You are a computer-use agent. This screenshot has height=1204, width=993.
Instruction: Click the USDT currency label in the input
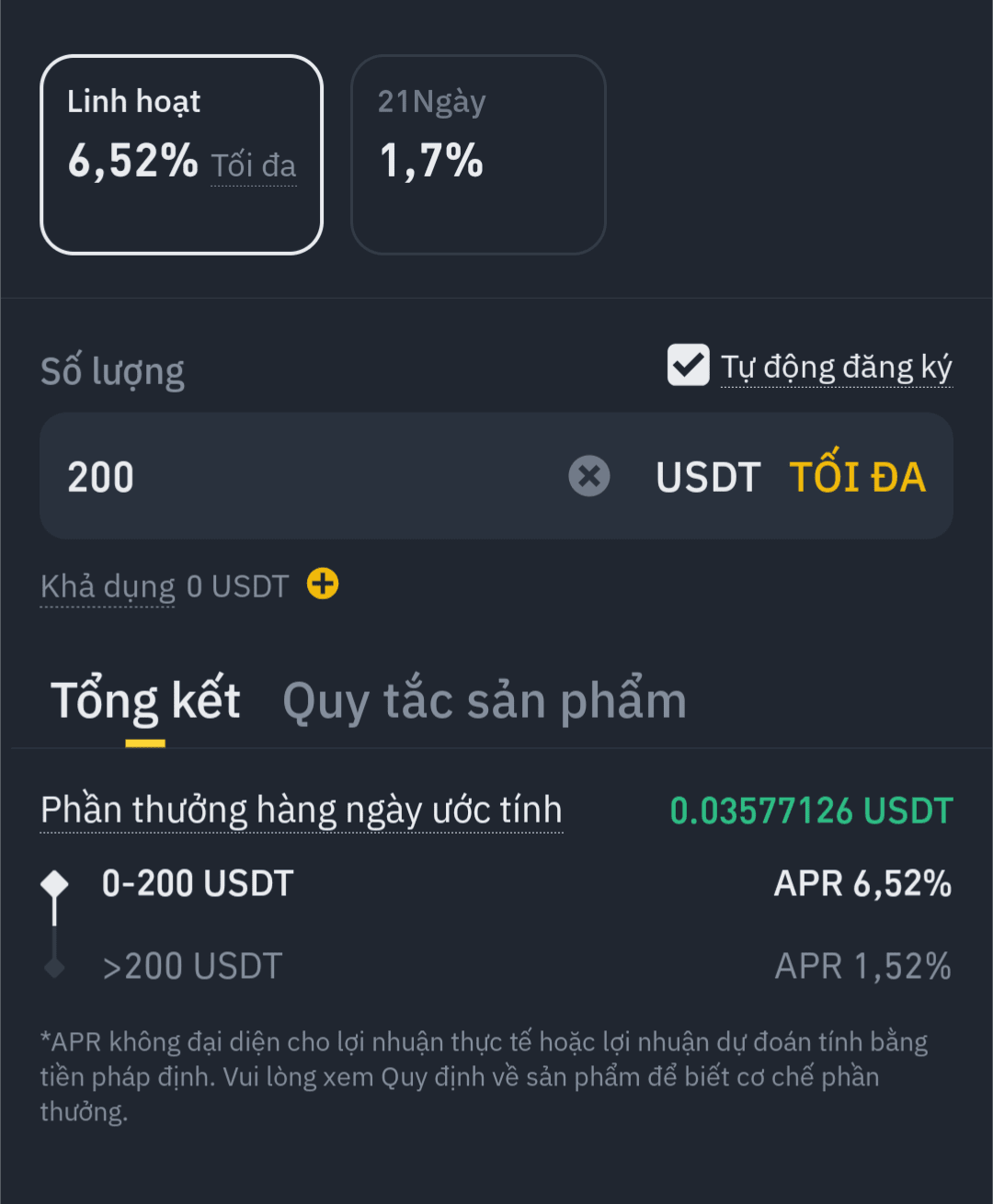pyautogui.click(x=708, y=477)
